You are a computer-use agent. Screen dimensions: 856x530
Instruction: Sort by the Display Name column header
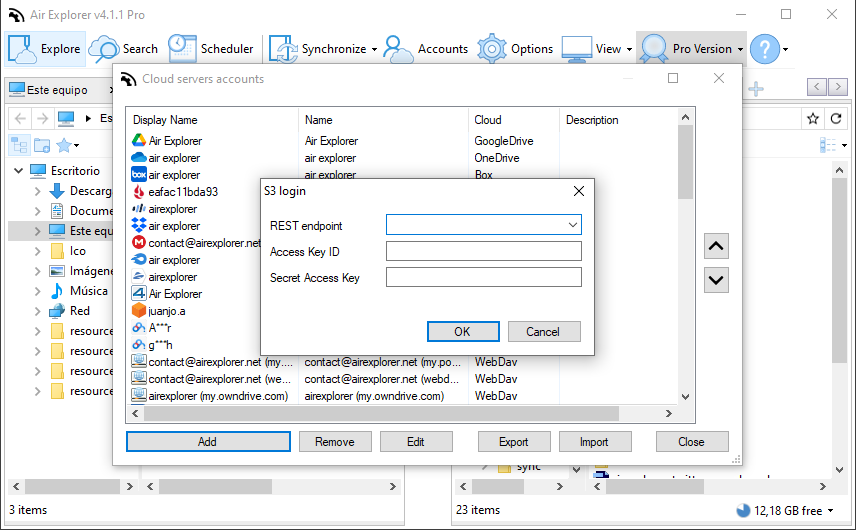coord(165,120)
